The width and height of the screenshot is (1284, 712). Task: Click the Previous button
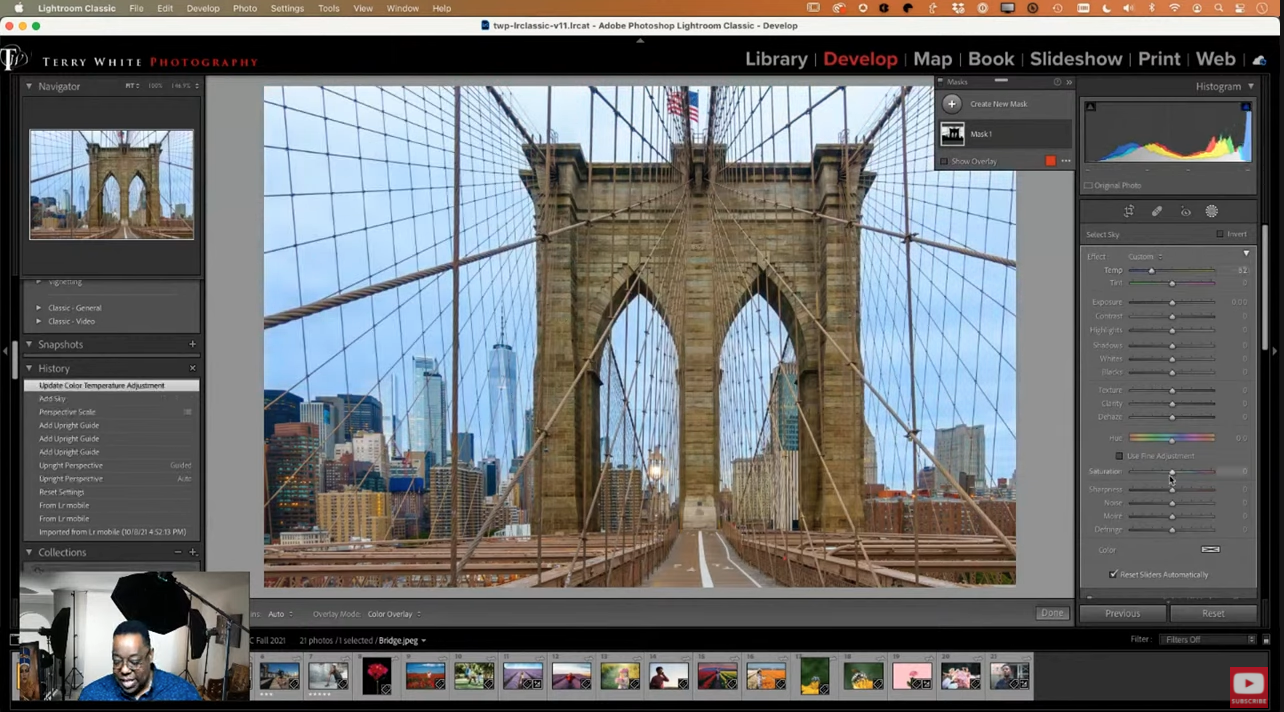pyautogui.click(x=1122, y=613)
